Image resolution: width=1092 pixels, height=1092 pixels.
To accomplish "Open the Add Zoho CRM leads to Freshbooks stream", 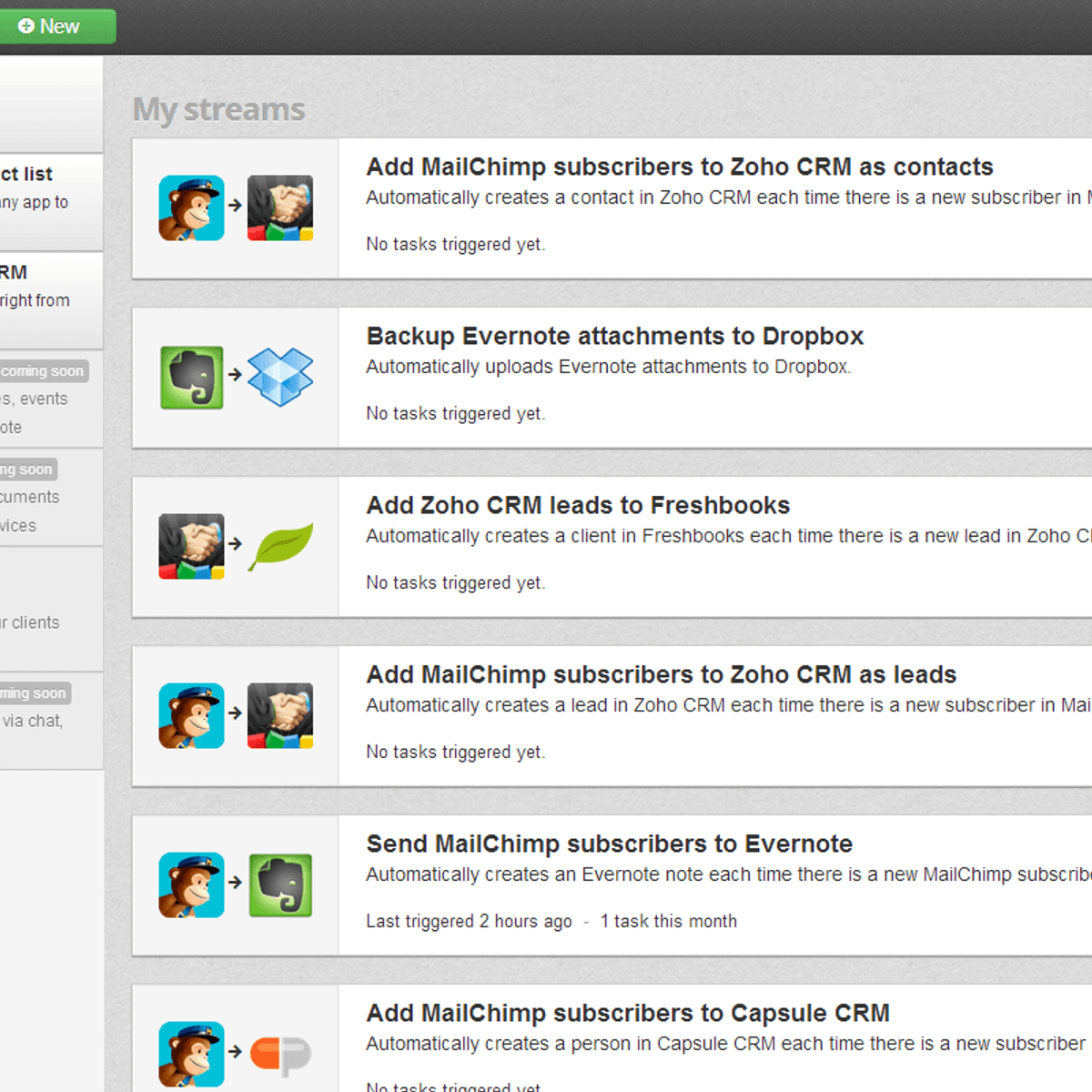I will [577, 505].
